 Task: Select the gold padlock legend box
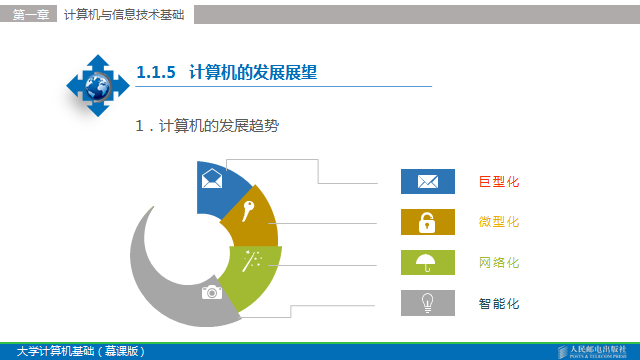[428, 222]
